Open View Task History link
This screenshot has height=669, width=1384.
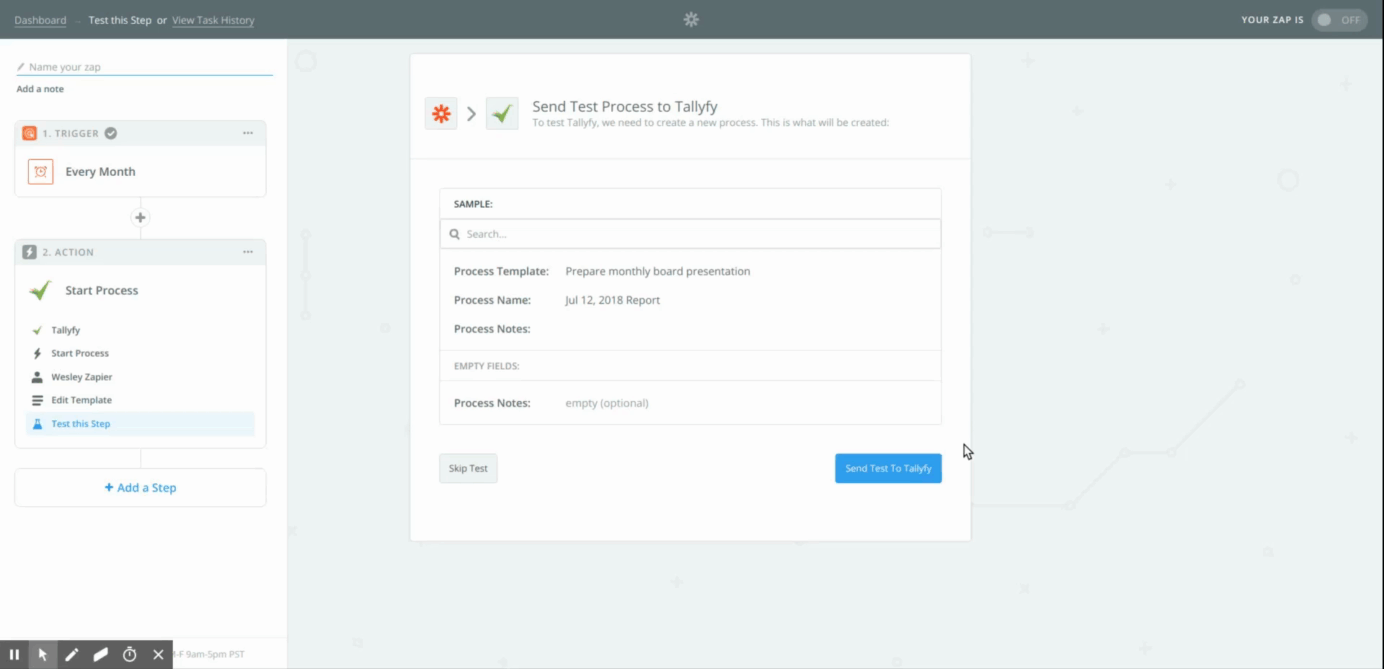tap(213, 20)
